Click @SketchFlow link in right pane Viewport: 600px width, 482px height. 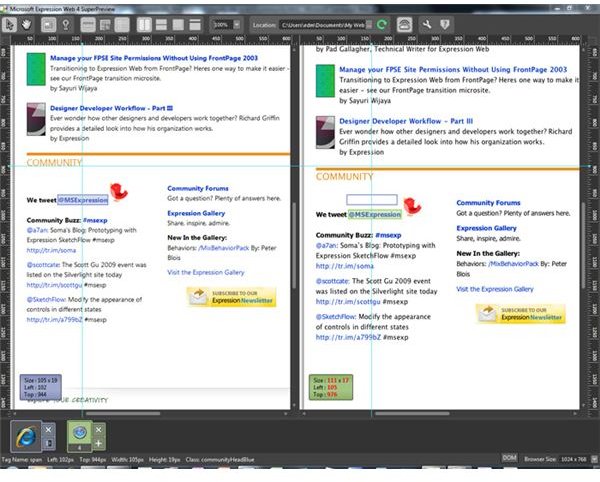[x=336, y=317]
